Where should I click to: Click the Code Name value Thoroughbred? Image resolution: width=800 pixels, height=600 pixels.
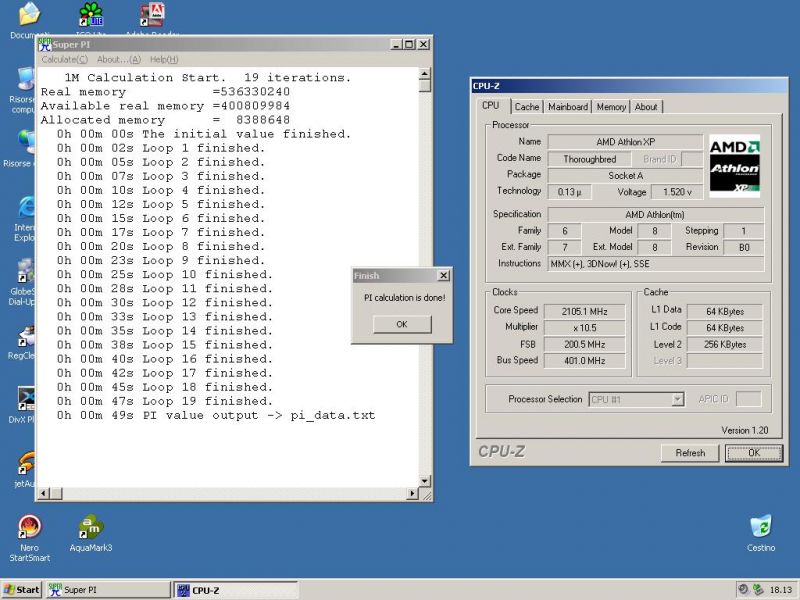pos(590,159)
